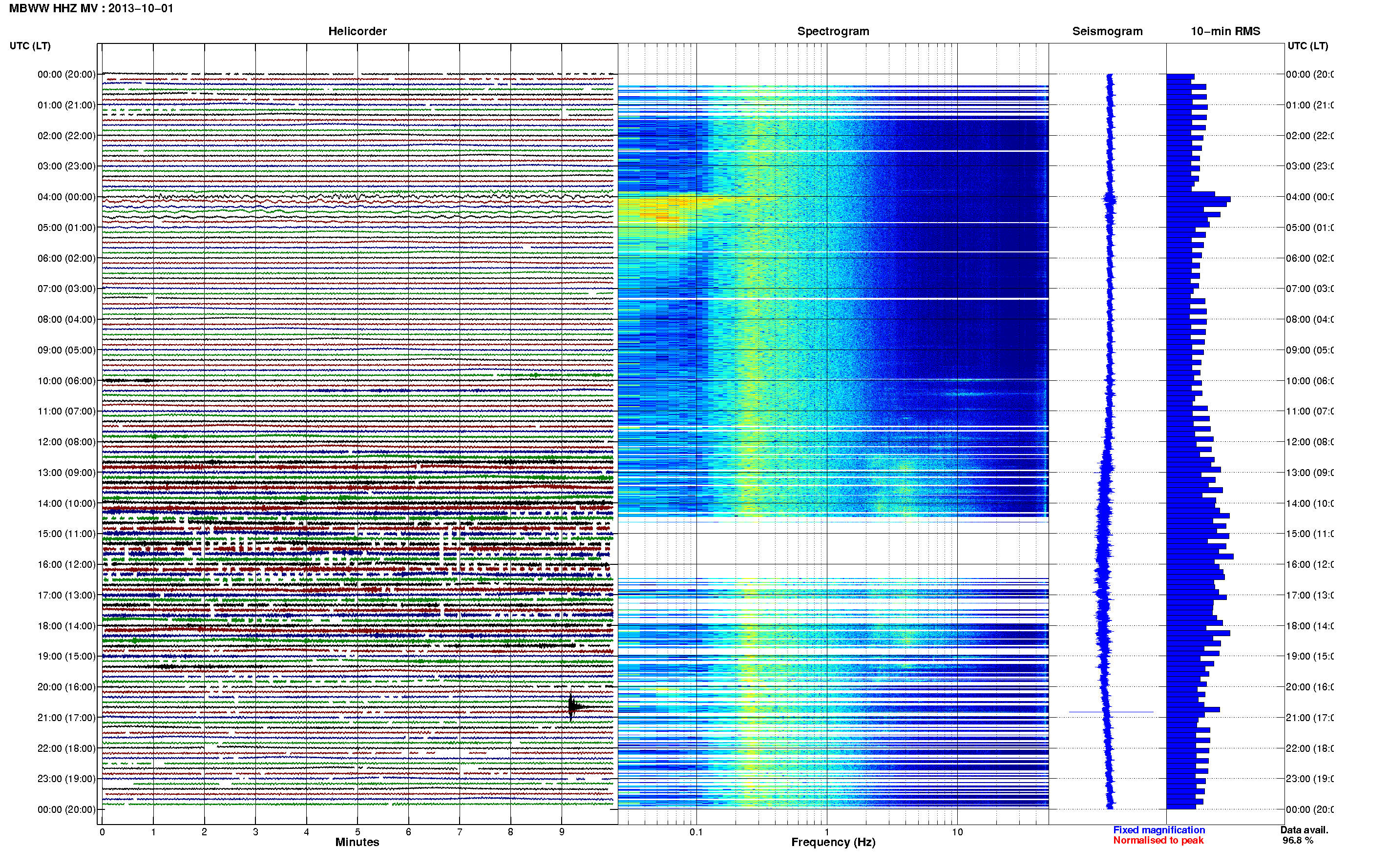
Task: Click the horizontal spike line in the Seismogram panel
Action: (1111, 712)
